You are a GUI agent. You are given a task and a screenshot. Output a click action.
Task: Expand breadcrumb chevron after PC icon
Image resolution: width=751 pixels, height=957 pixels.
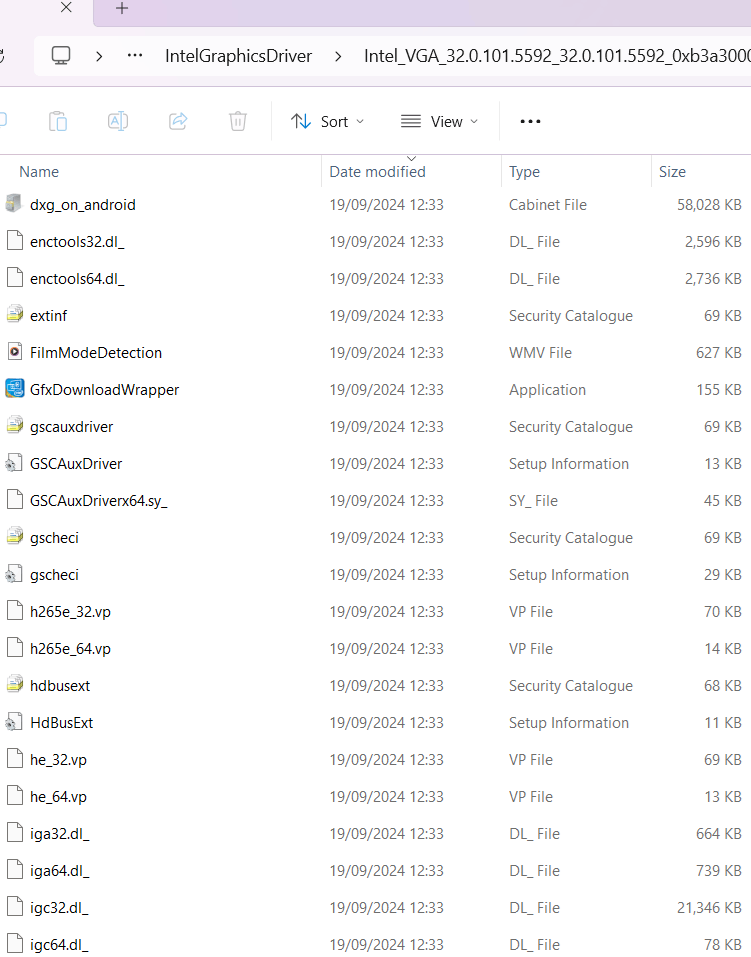99,56
